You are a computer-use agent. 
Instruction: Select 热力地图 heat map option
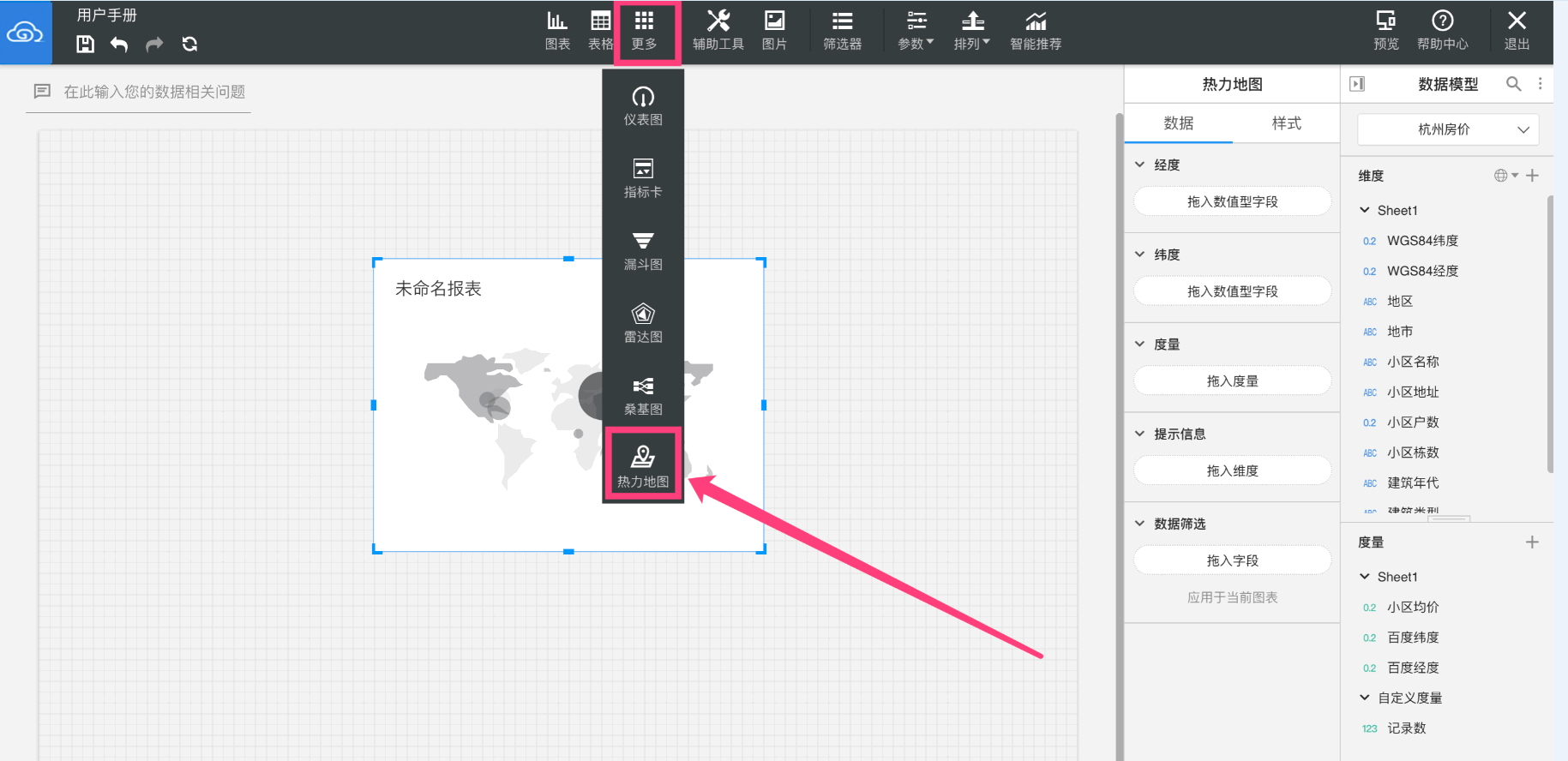[643, 467]
